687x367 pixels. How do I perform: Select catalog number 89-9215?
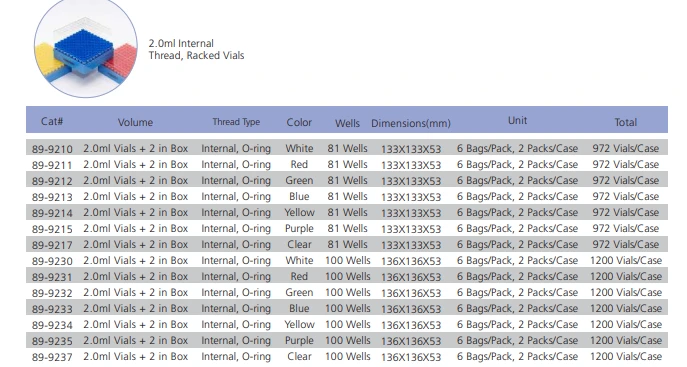(x=52, y=229)
